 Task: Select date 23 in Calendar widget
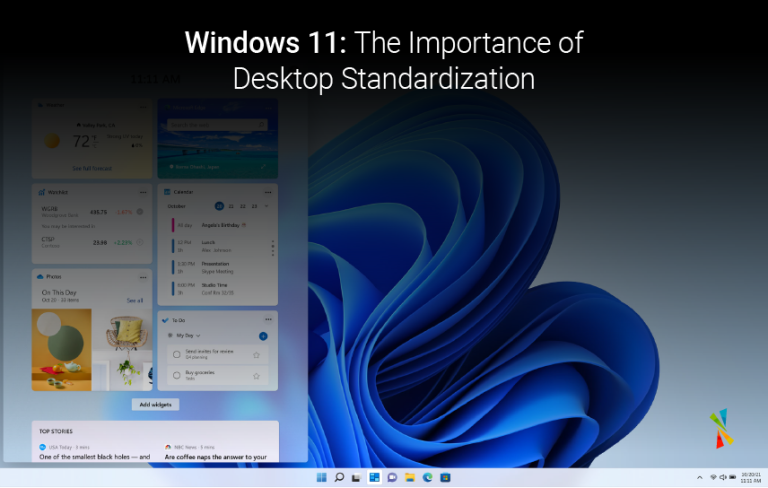point(254,206)
